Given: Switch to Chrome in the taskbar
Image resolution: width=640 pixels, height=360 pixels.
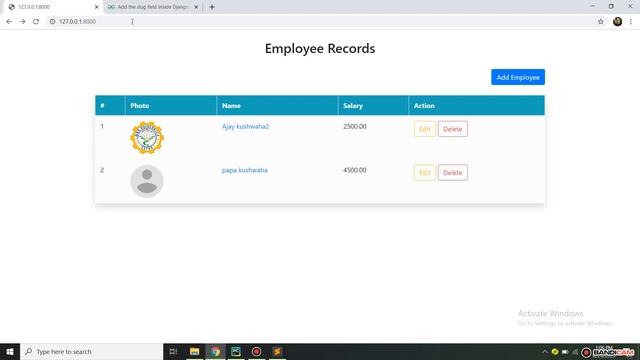Looking at the screenshot, I should [215, 351].
